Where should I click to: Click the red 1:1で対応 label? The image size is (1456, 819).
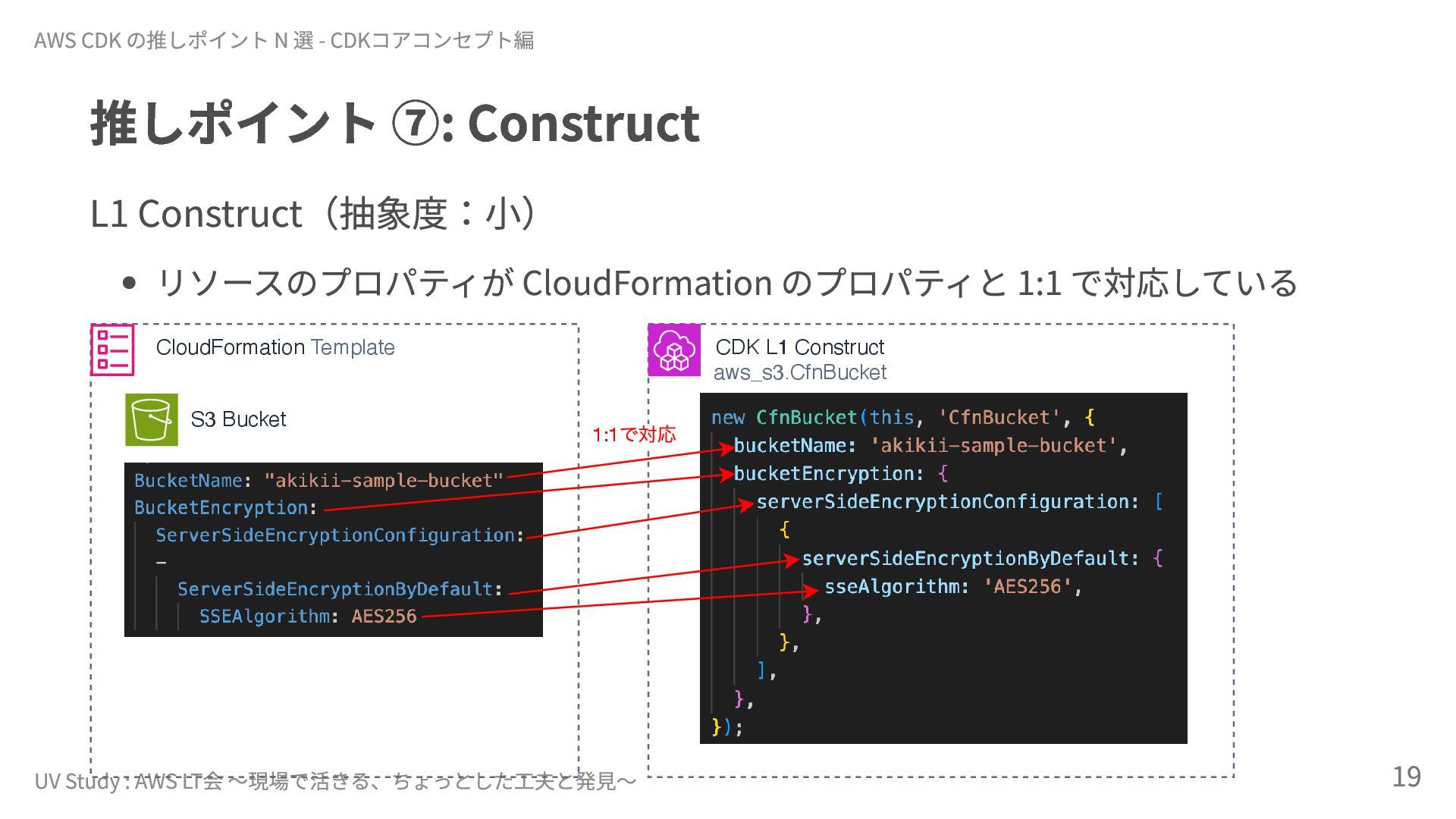633,435
